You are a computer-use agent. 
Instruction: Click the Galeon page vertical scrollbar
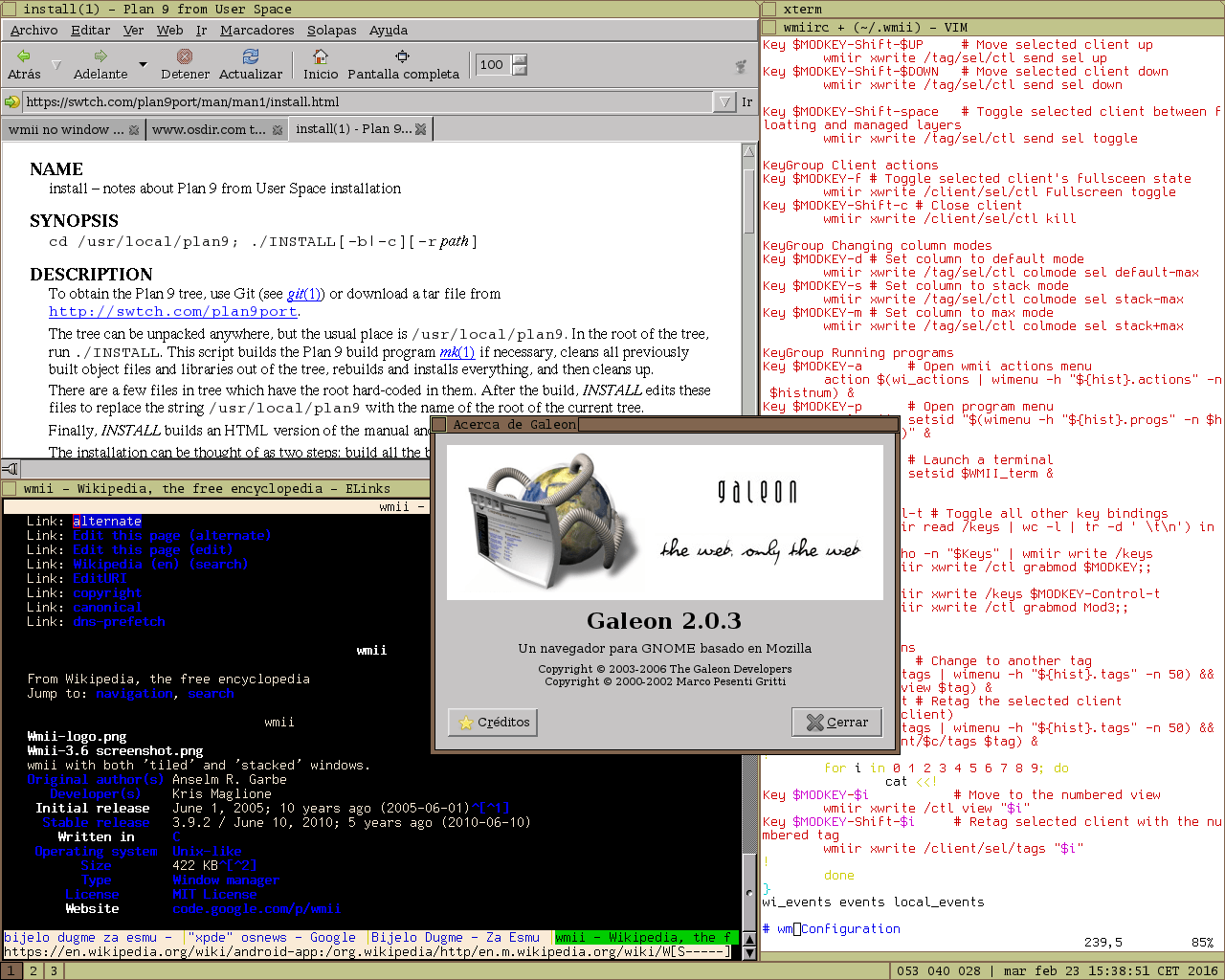(749, 300)
